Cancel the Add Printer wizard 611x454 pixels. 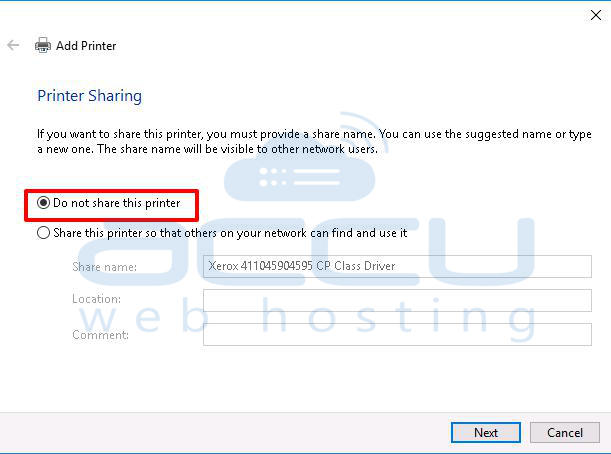(565, 432)
